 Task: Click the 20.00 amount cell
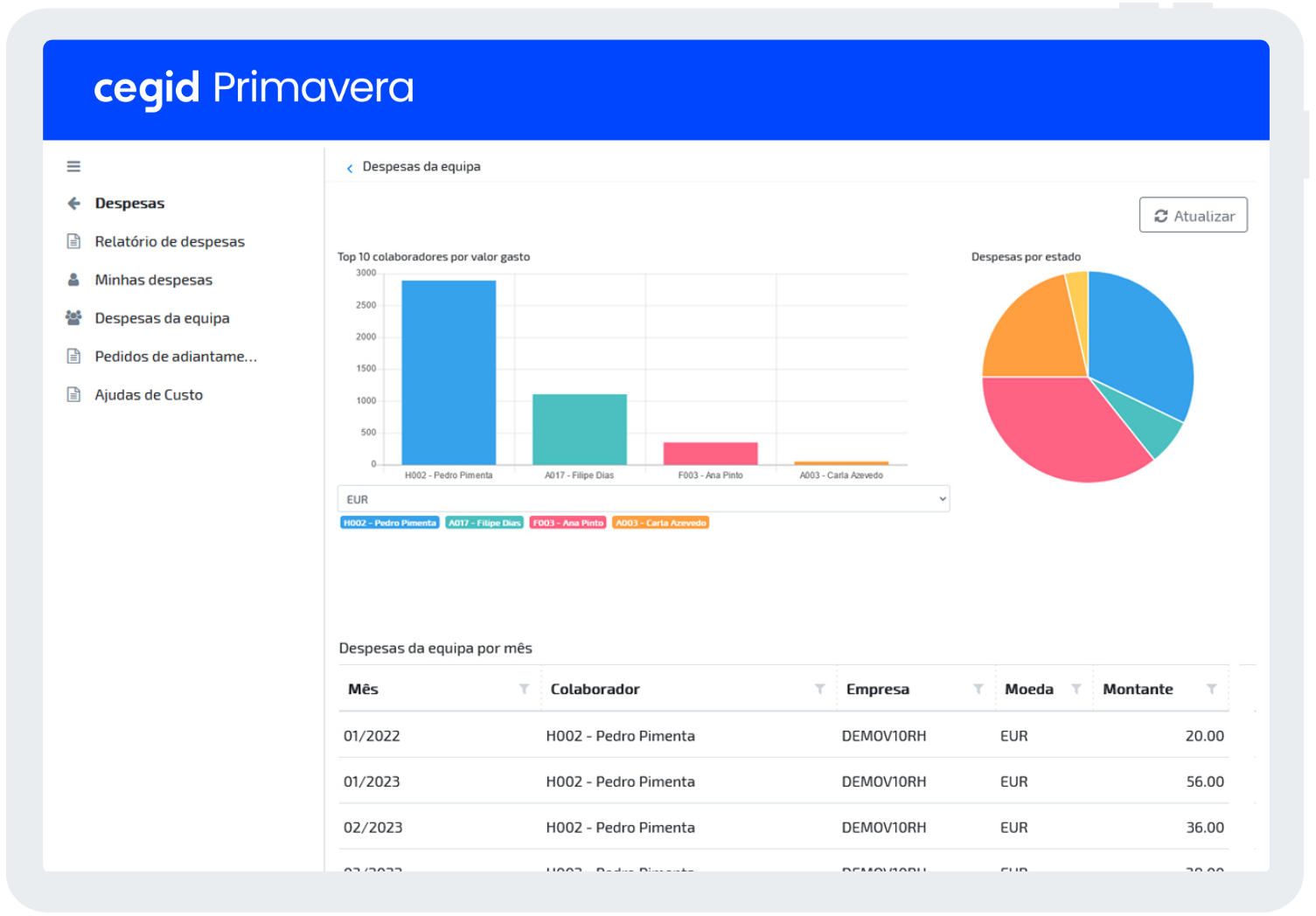[x=1204, y=736]
